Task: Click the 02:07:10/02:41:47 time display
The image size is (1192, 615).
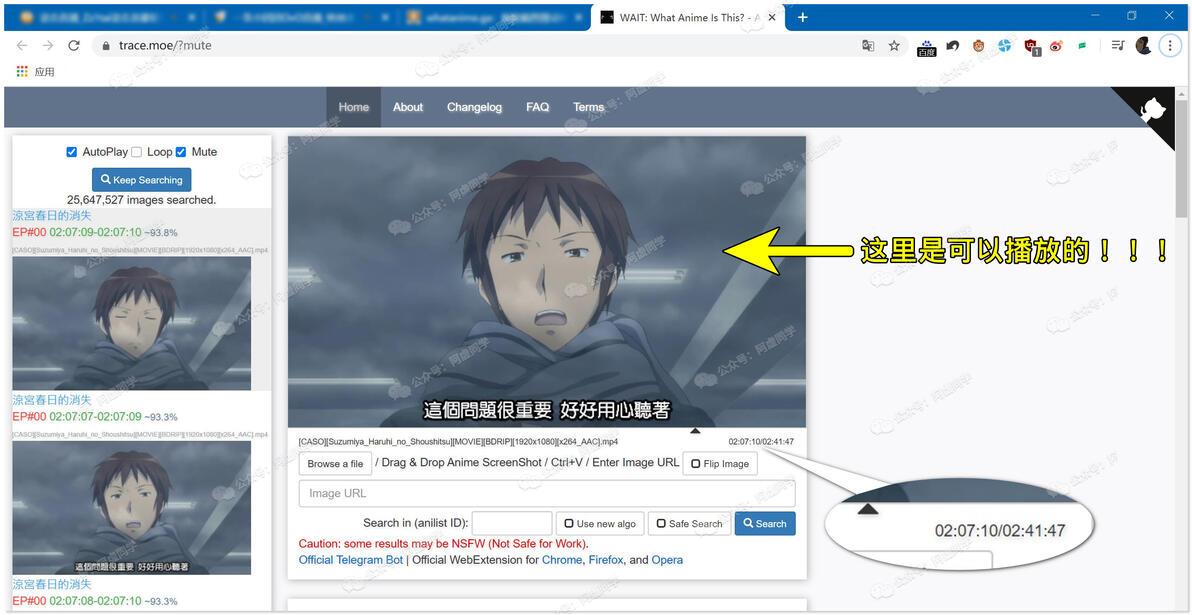Action: [761, 442]
